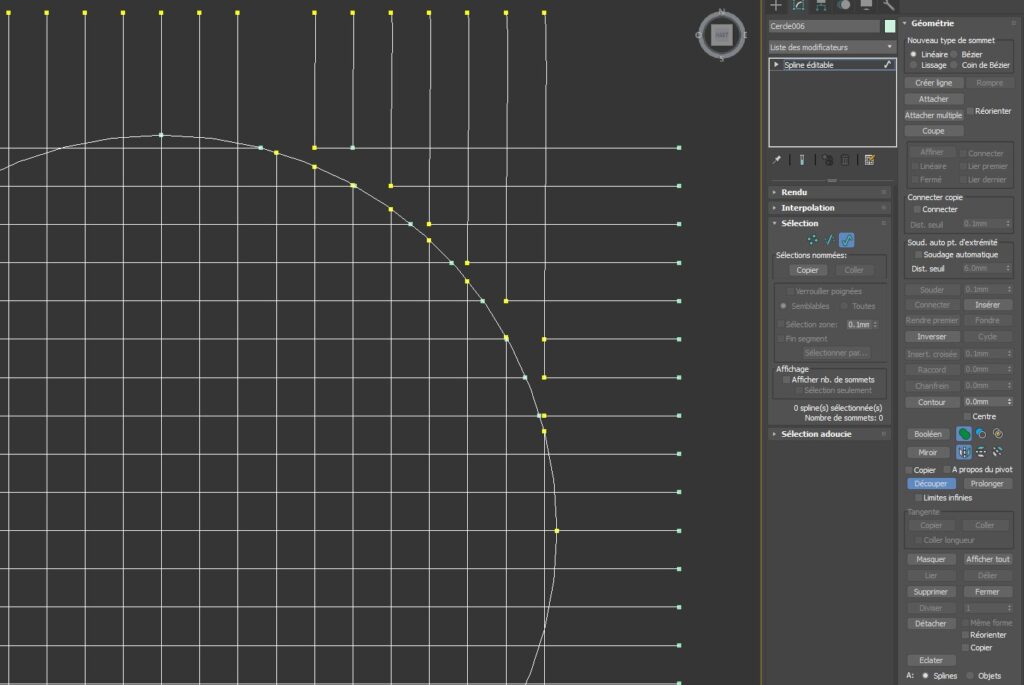Click the Pin Stack pushpin icon
Screen dimensions: 1024x685
(x=777, y=160)
